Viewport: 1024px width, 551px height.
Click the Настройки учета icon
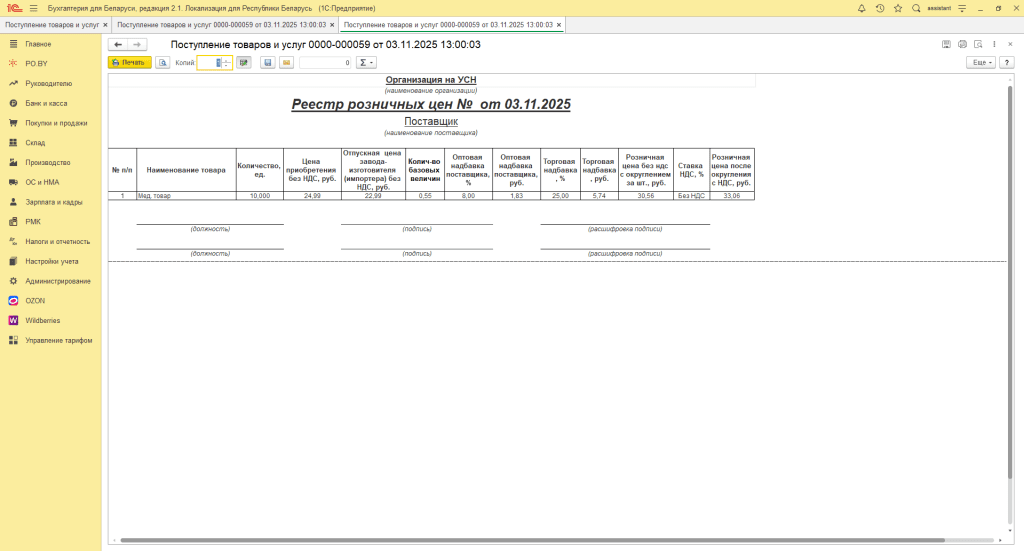(x=13, y=261)
